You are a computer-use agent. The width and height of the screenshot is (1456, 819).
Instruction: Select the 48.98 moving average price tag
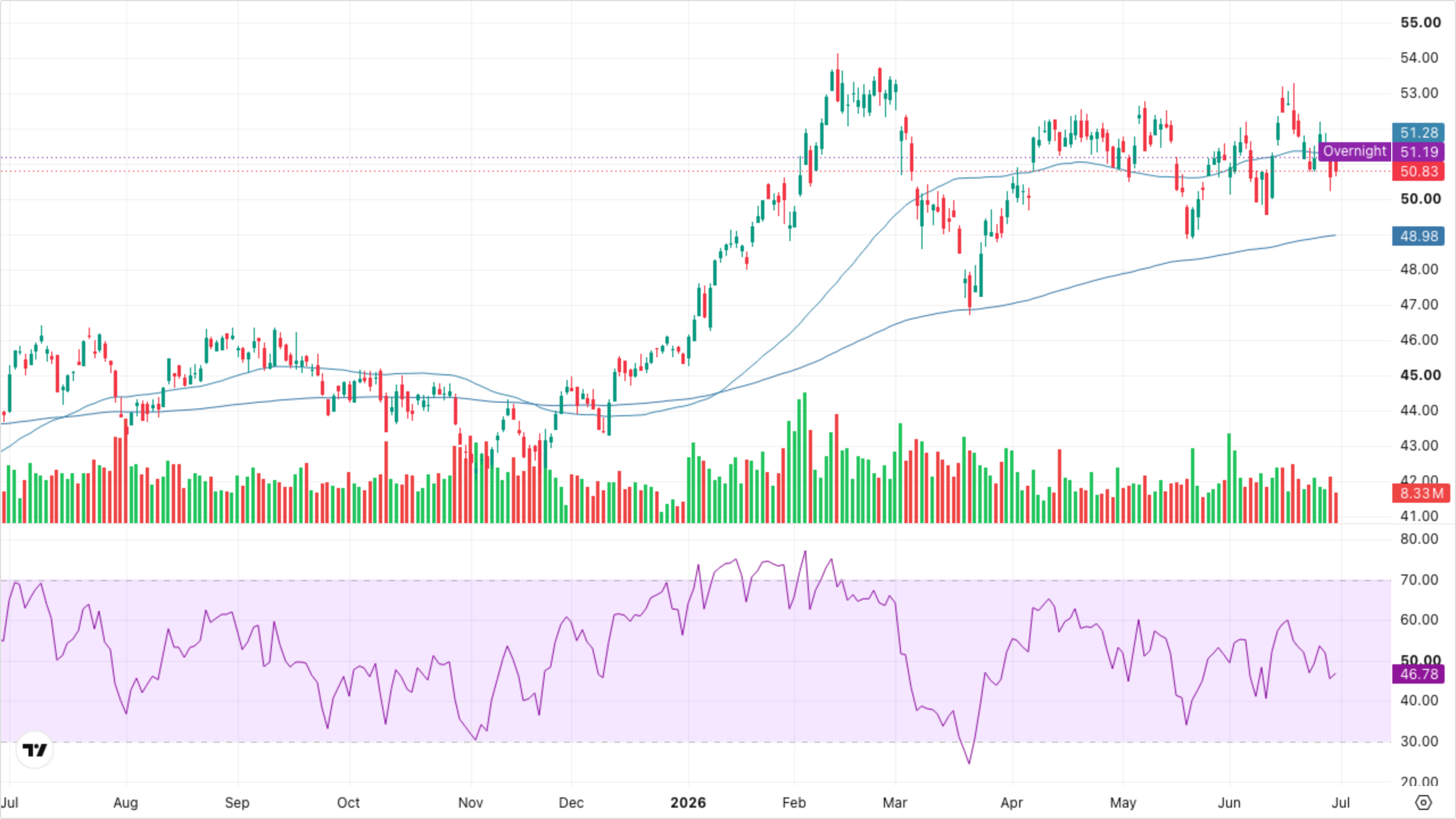(1418, 236)
